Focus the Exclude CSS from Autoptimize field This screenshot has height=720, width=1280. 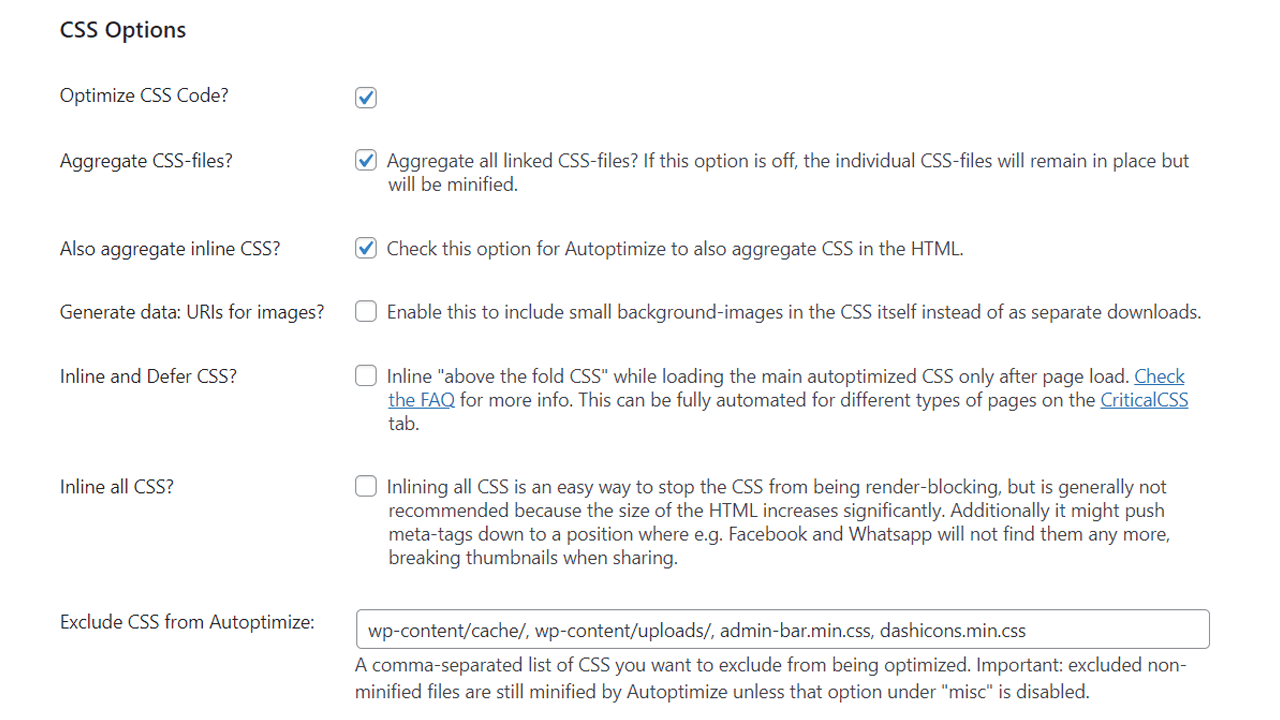click(x=782, y=630)
